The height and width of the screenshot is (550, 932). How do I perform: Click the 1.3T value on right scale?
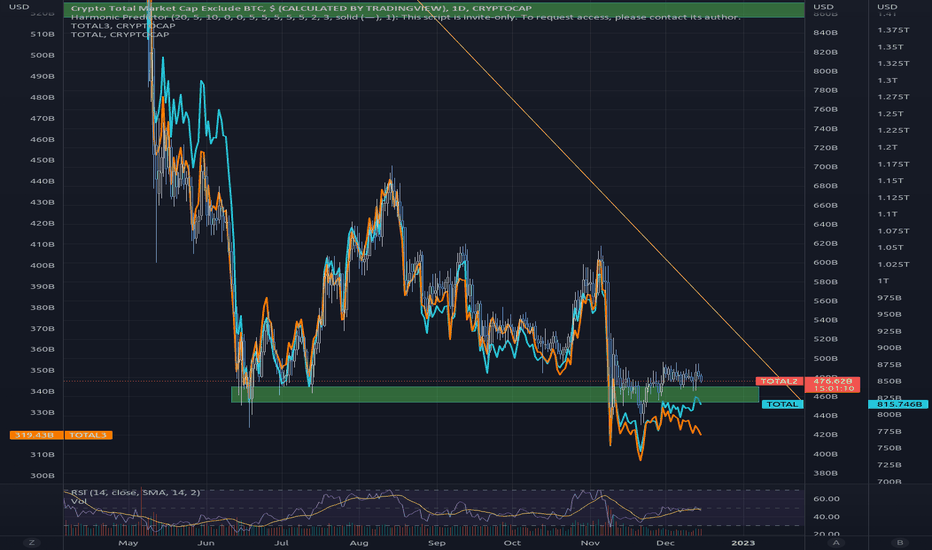pos(887,80)
